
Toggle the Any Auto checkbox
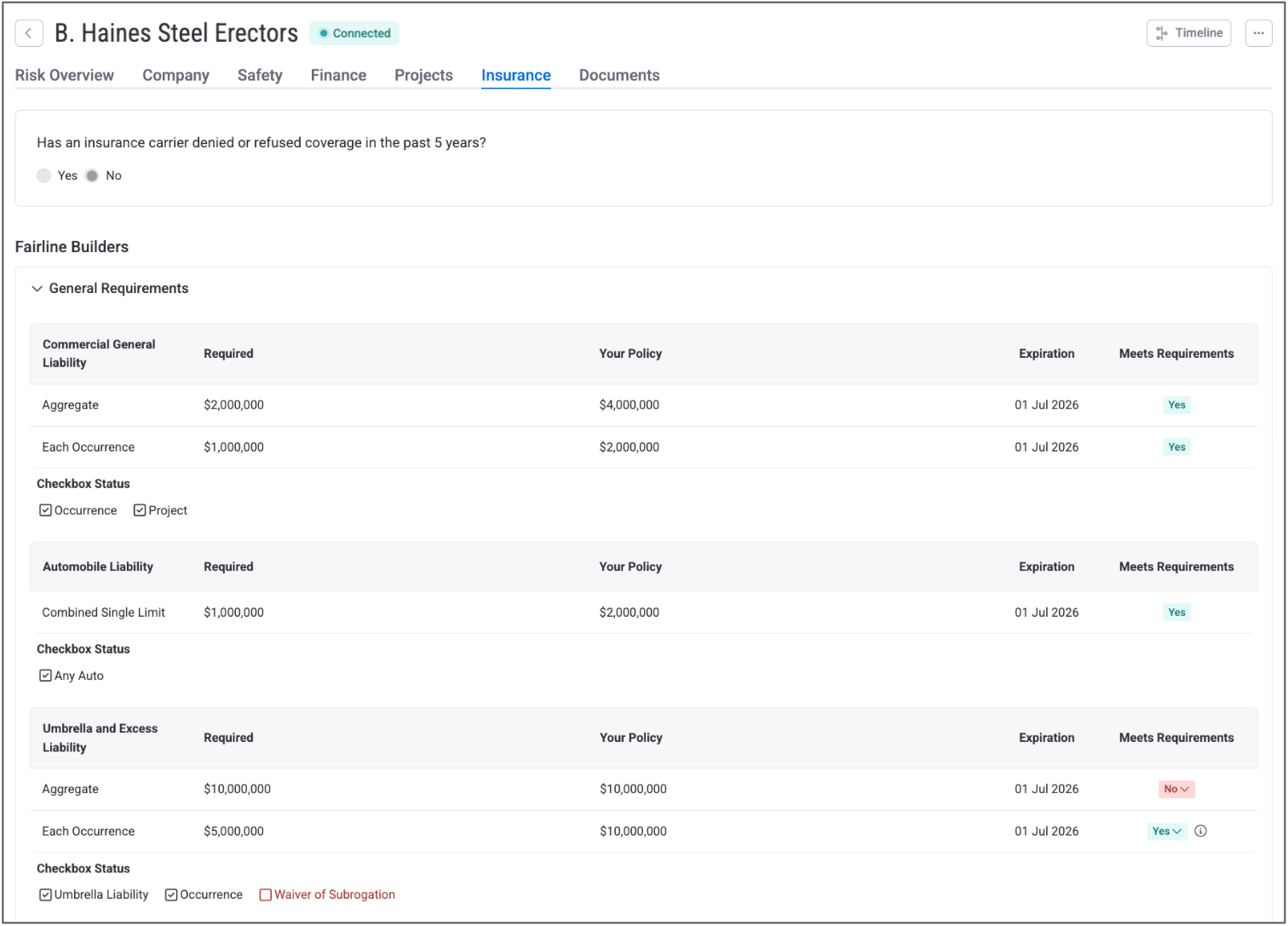point(46,676)
